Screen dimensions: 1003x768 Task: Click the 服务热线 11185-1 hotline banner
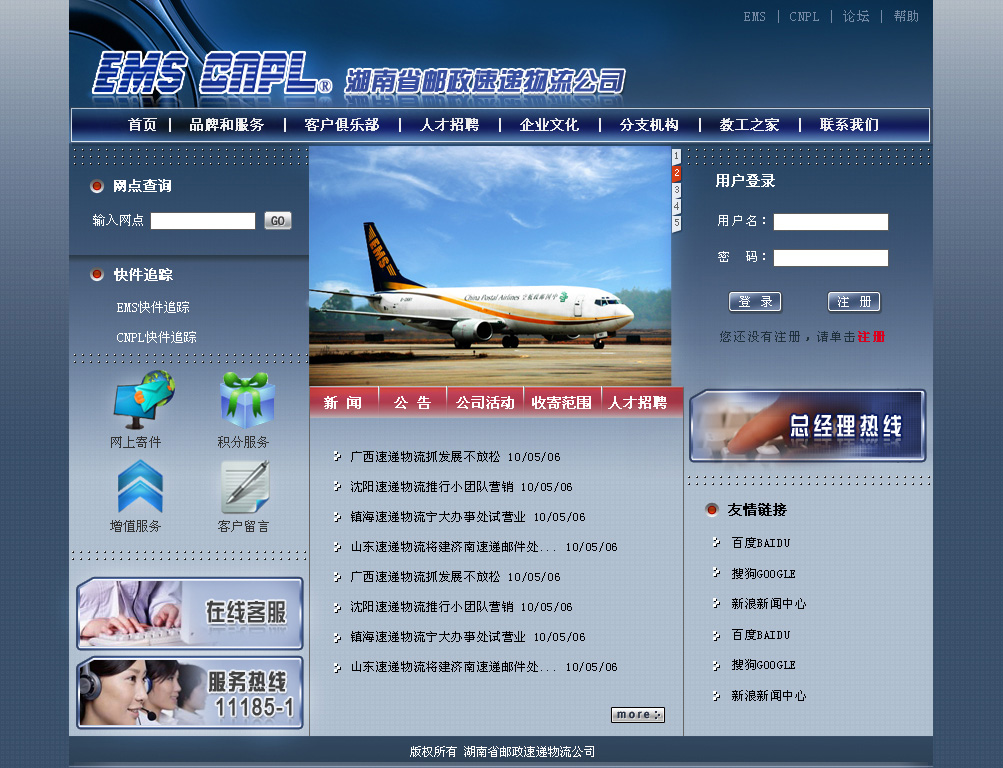coord(190,693)
